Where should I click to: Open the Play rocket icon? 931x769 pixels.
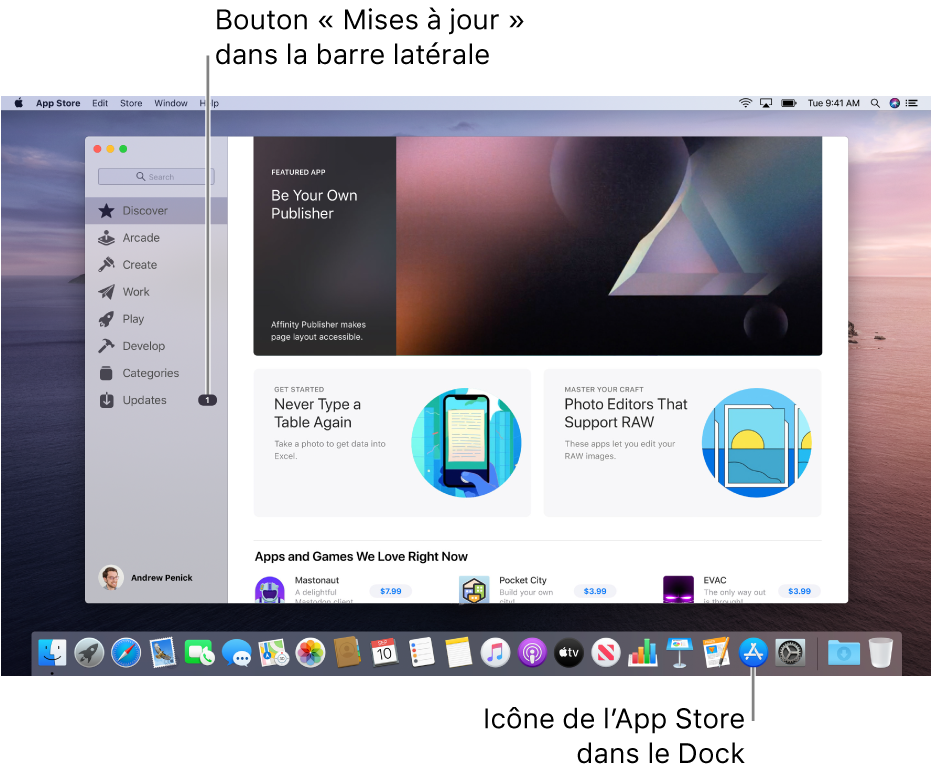point(106,319)
